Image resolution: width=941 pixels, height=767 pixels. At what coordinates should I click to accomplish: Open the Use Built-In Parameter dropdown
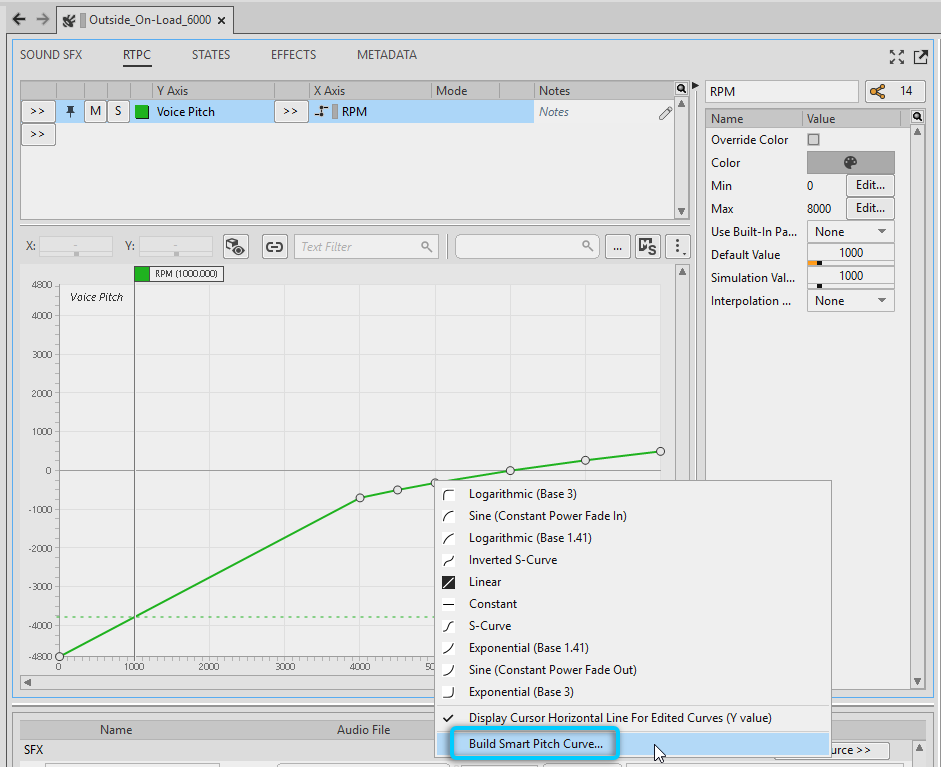[850, 231]
